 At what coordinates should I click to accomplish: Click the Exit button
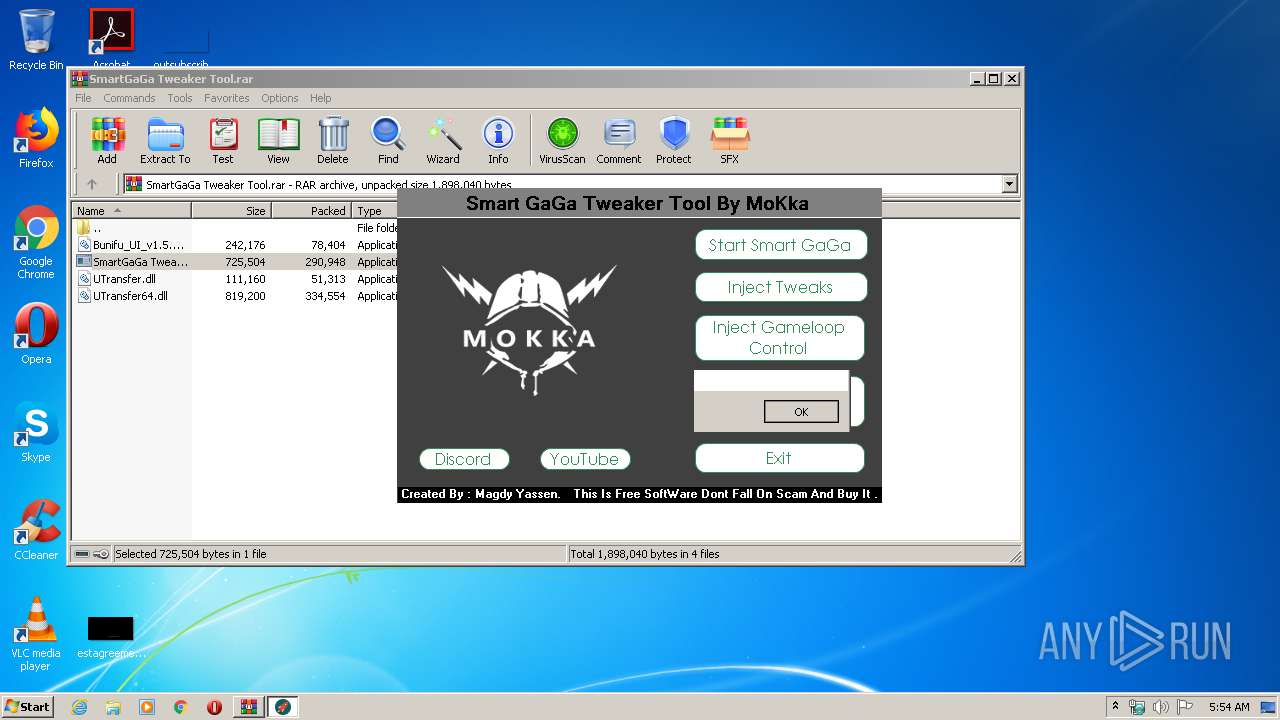tap(779, 458)
